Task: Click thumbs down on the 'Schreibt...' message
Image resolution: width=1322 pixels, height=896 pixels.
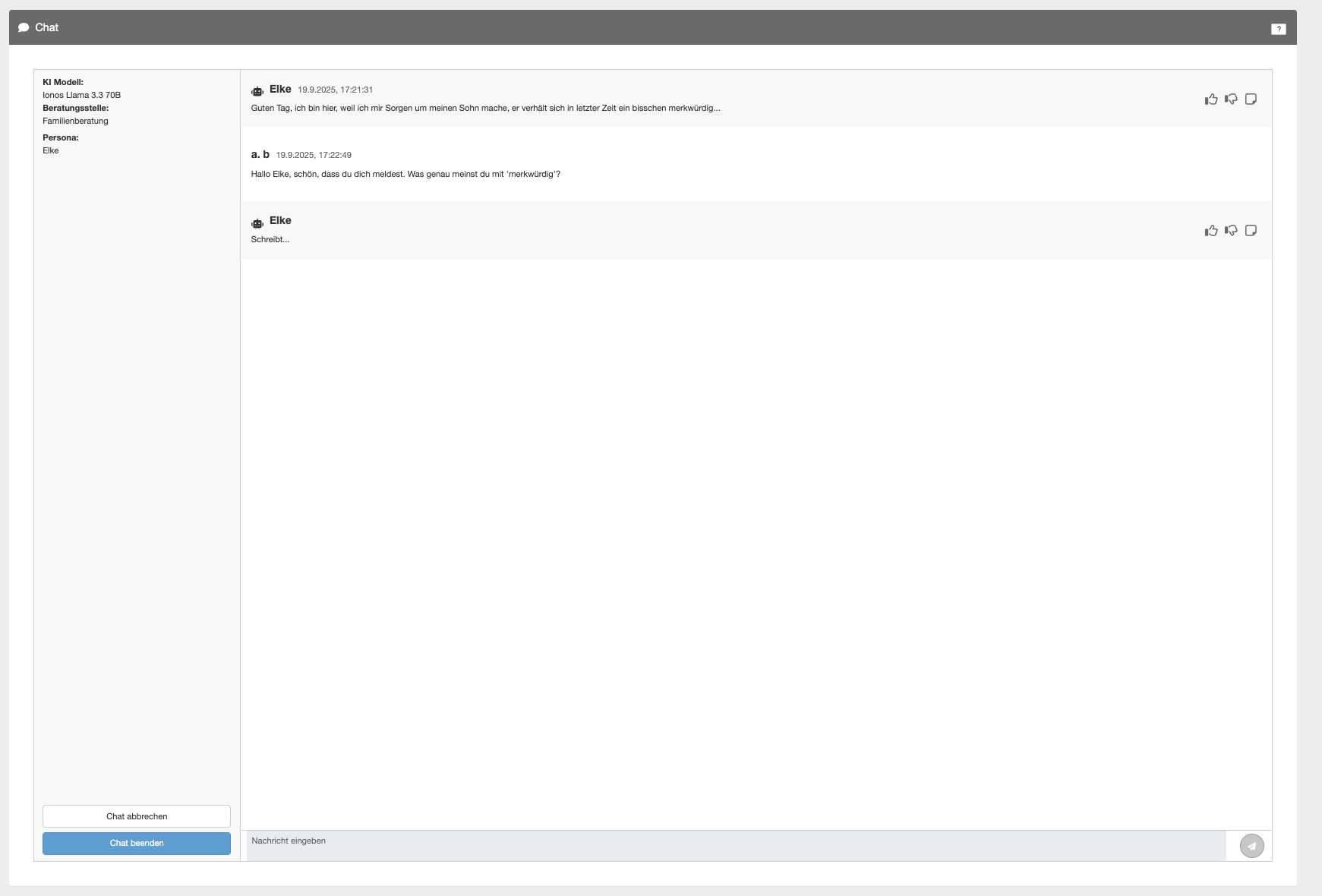Action: pos(1231,231)
